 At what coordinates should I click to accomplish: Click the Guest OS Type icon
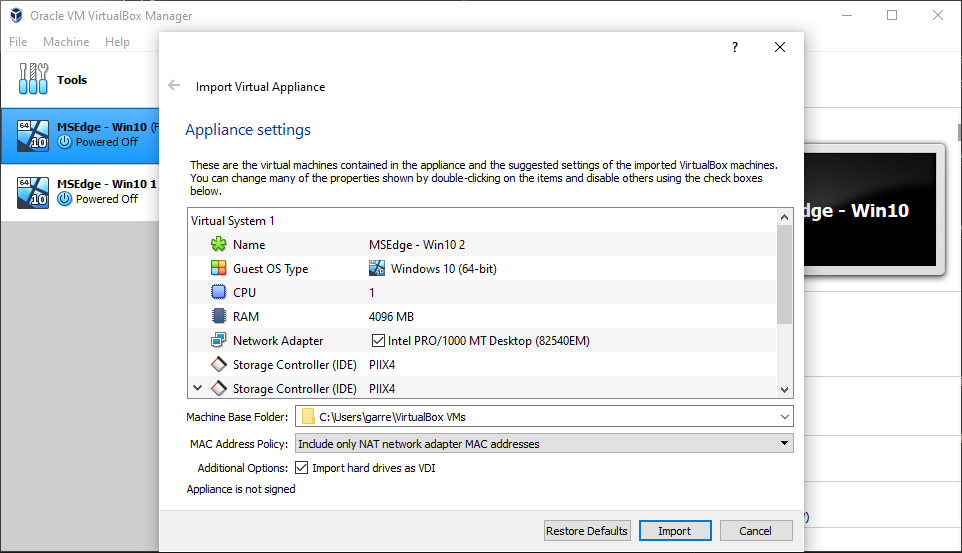[x=218, y=268]
